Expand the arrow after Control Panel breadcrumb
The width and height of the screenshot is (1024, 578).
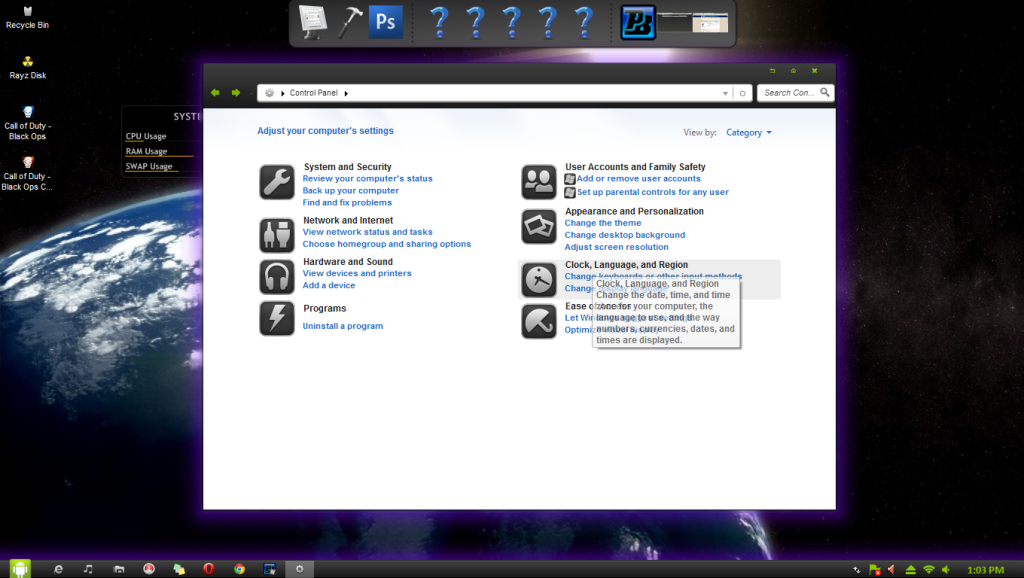[x=346, y=93]
